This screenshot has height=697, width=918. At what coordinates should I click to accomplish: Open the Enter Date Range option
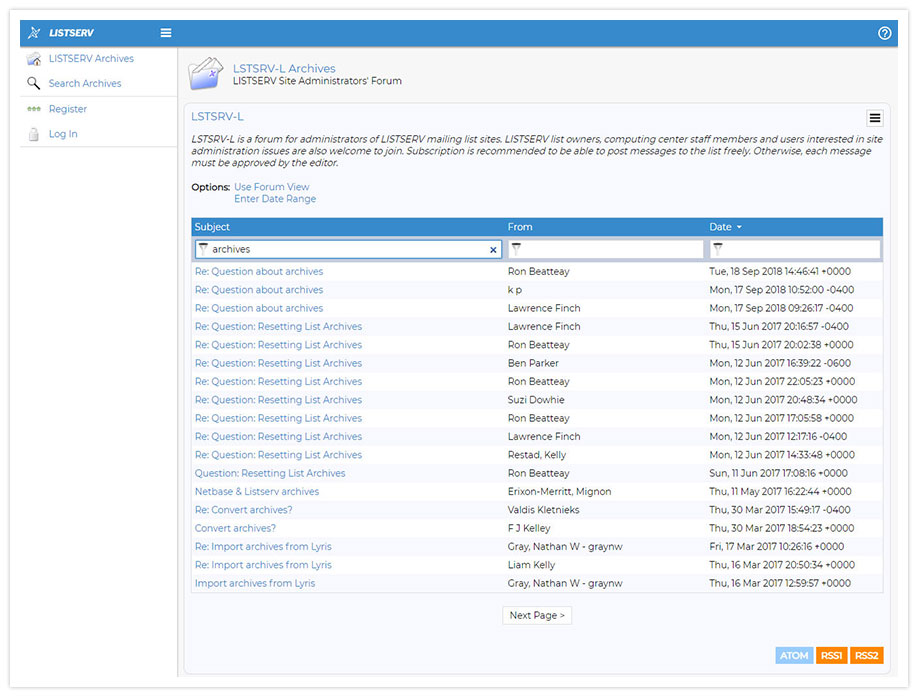coord(275,199)
